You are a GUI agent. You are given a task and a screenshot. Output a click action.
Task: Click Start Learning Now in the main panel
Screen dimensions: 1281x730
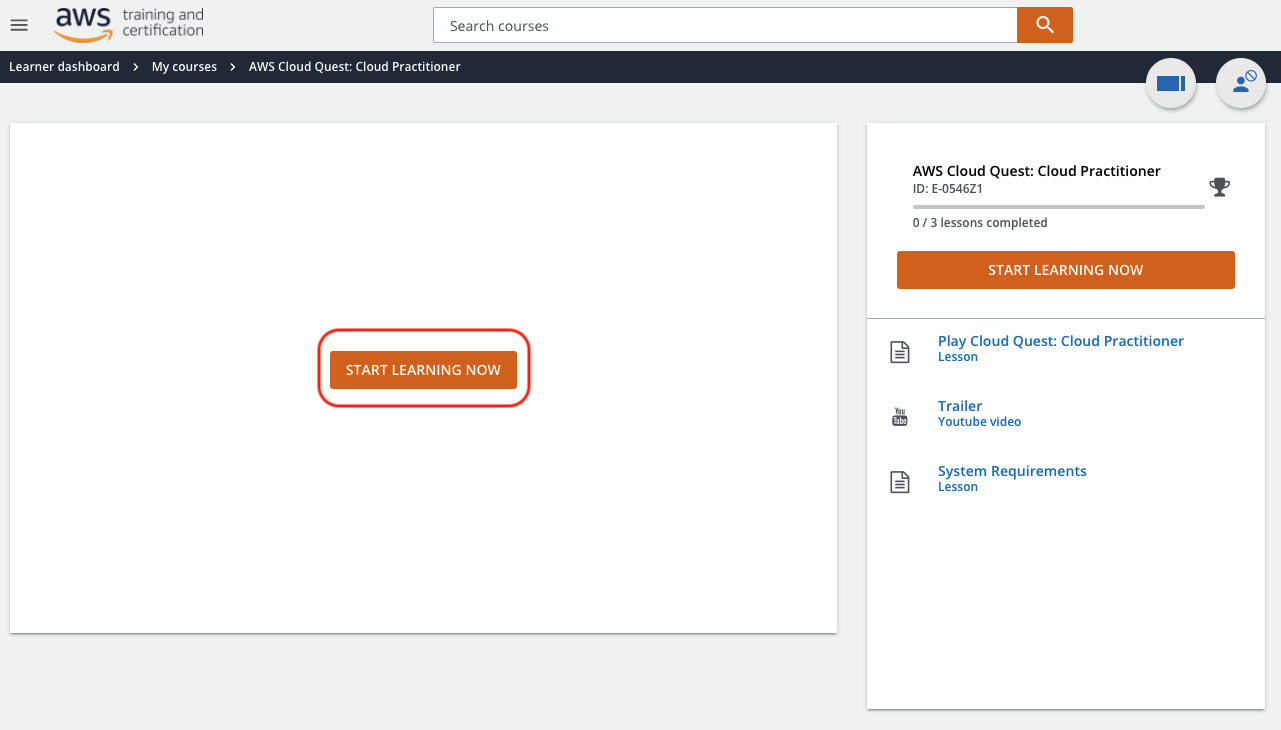point(423,370)
